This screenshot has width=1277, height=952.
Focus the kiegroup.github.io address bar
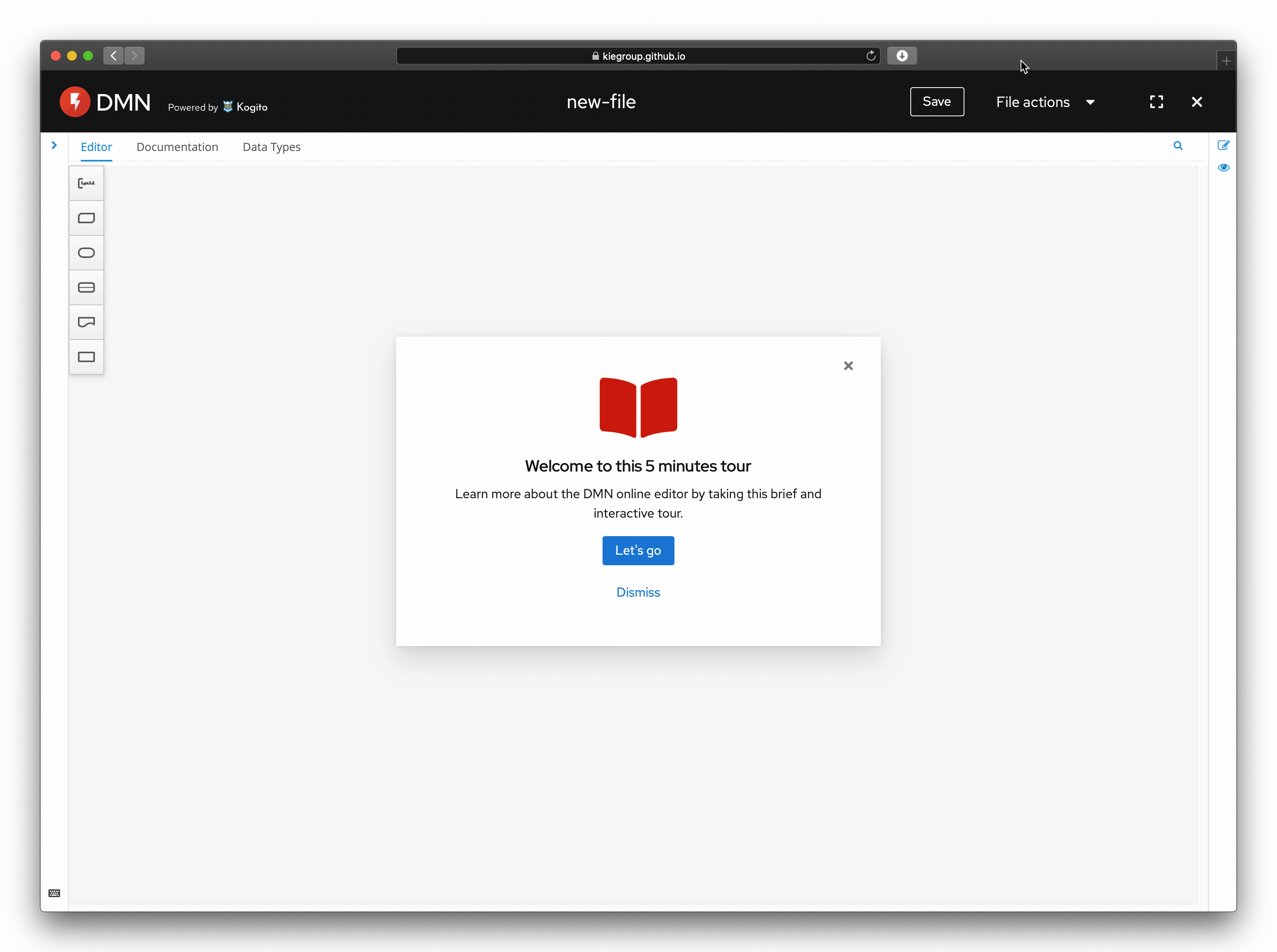click(638, 56)
